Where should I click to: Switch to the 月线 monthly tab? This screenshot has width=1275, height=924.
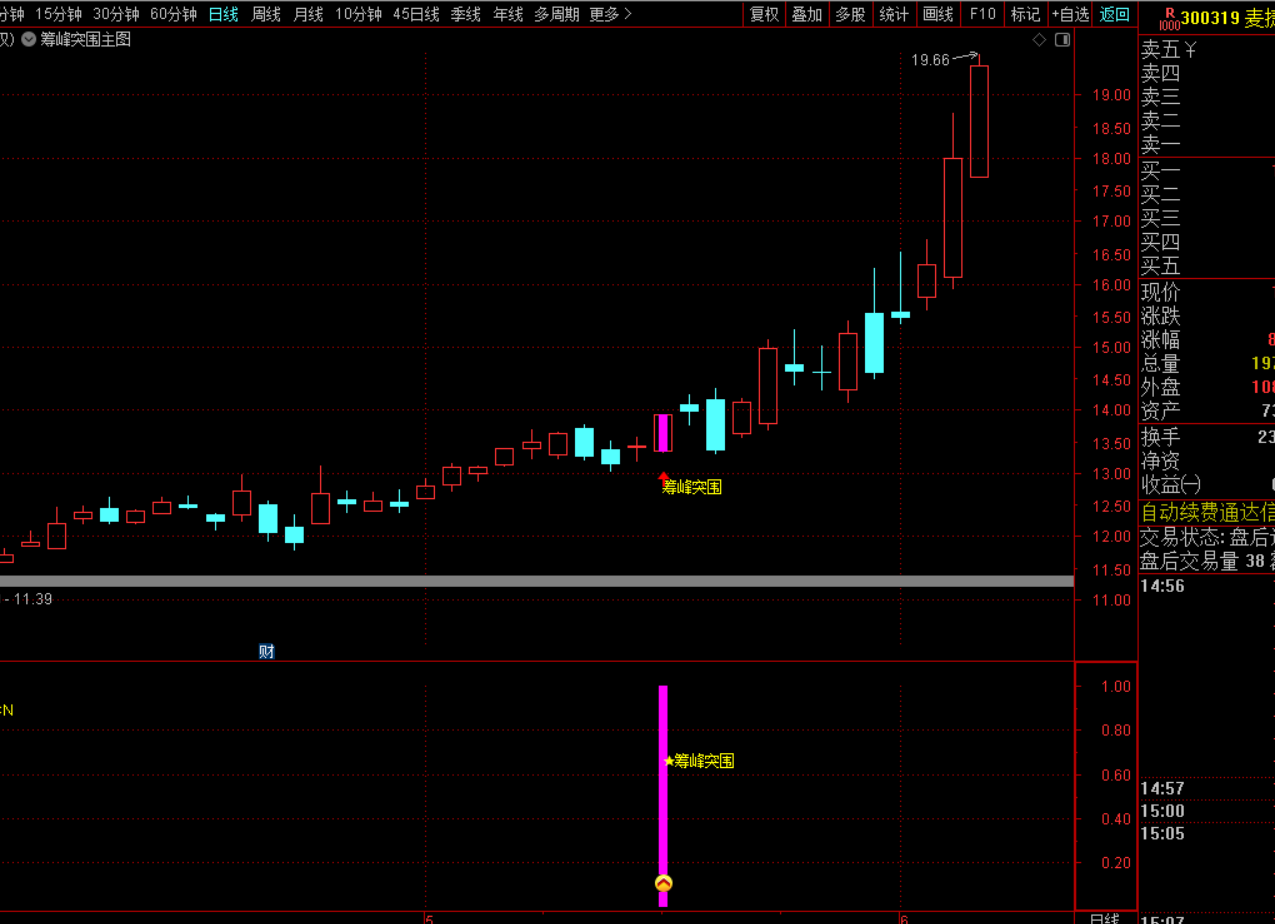308,14
